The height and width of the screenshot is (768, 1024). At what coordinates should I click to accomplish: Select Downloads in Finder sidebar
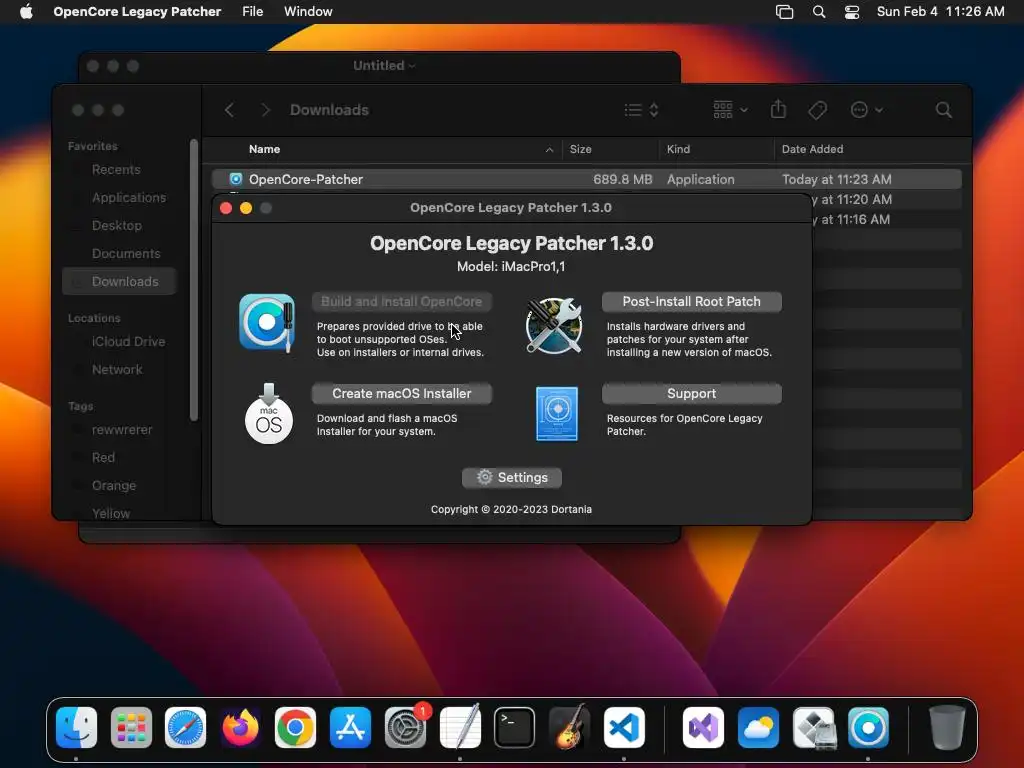pyautogui.click(x=119, y=281)
